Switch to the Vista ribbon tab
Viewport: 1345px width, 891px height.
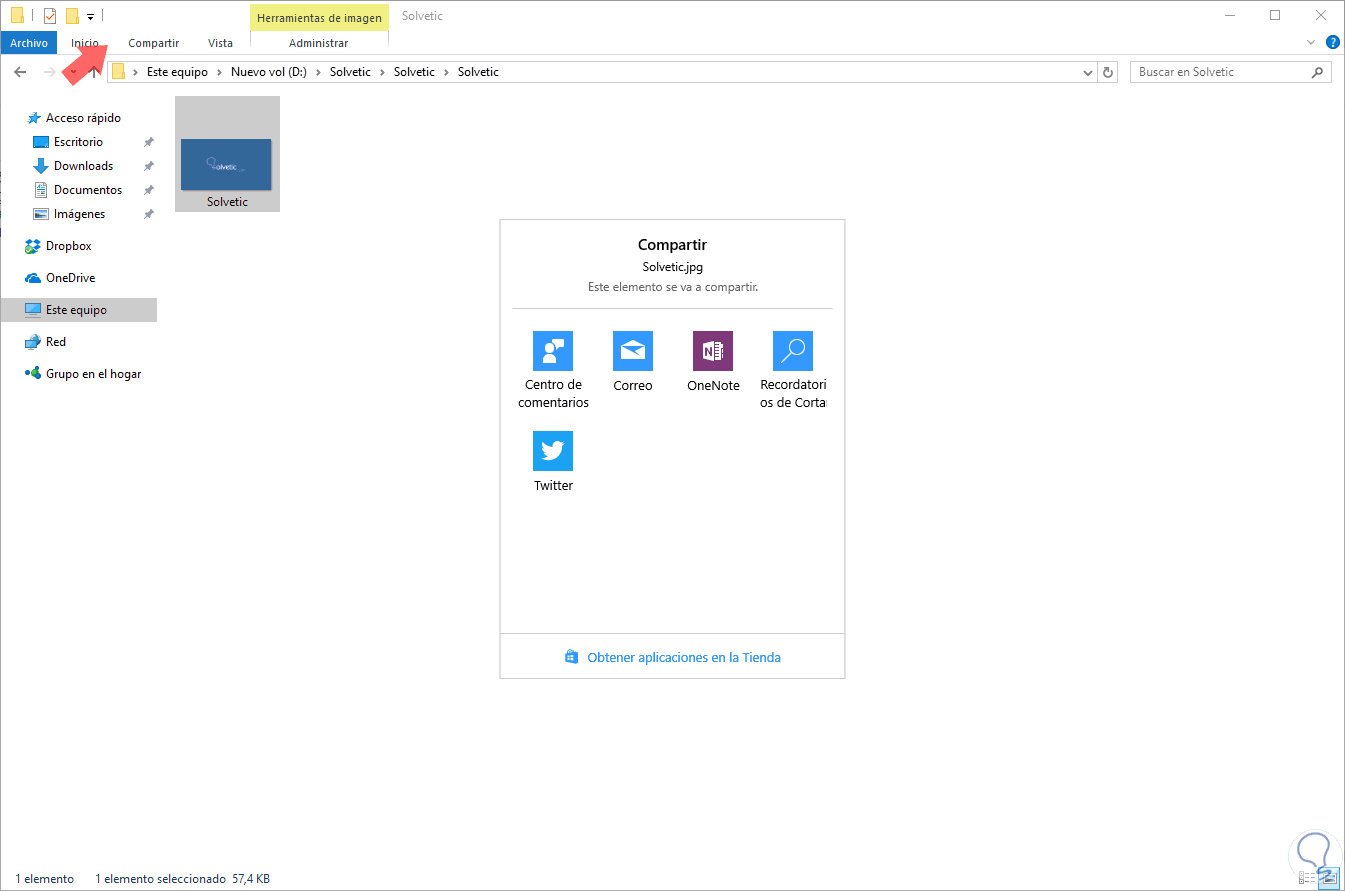click(x=220, y=43)
